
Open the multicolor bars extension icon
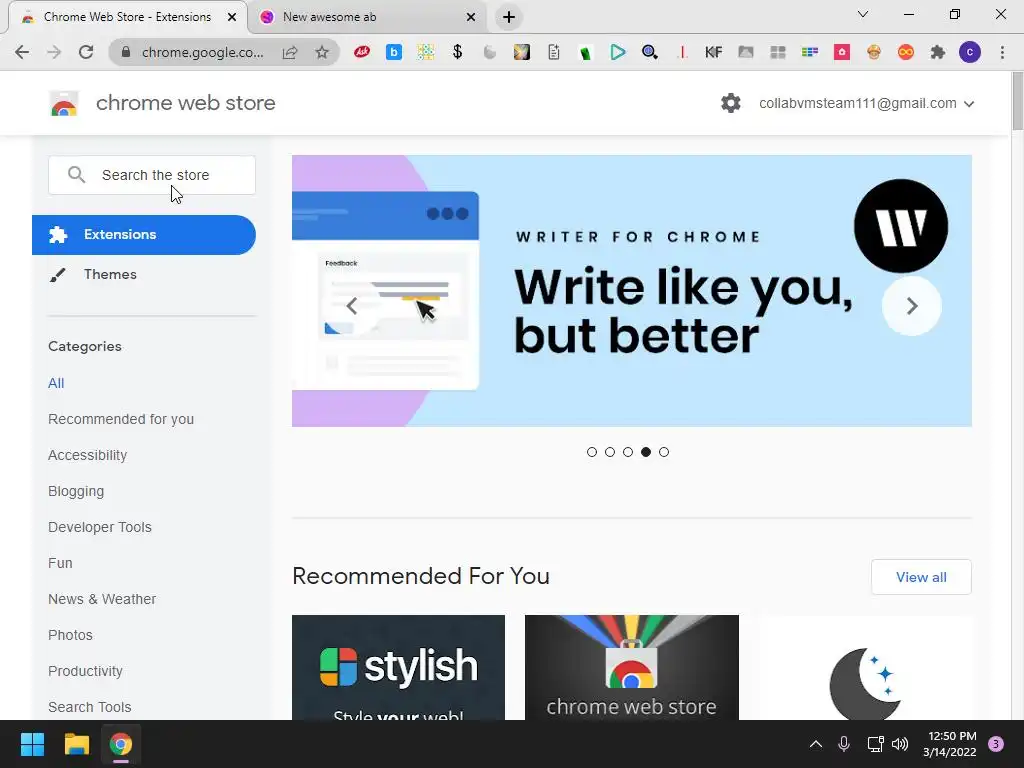tap(810, 52)
